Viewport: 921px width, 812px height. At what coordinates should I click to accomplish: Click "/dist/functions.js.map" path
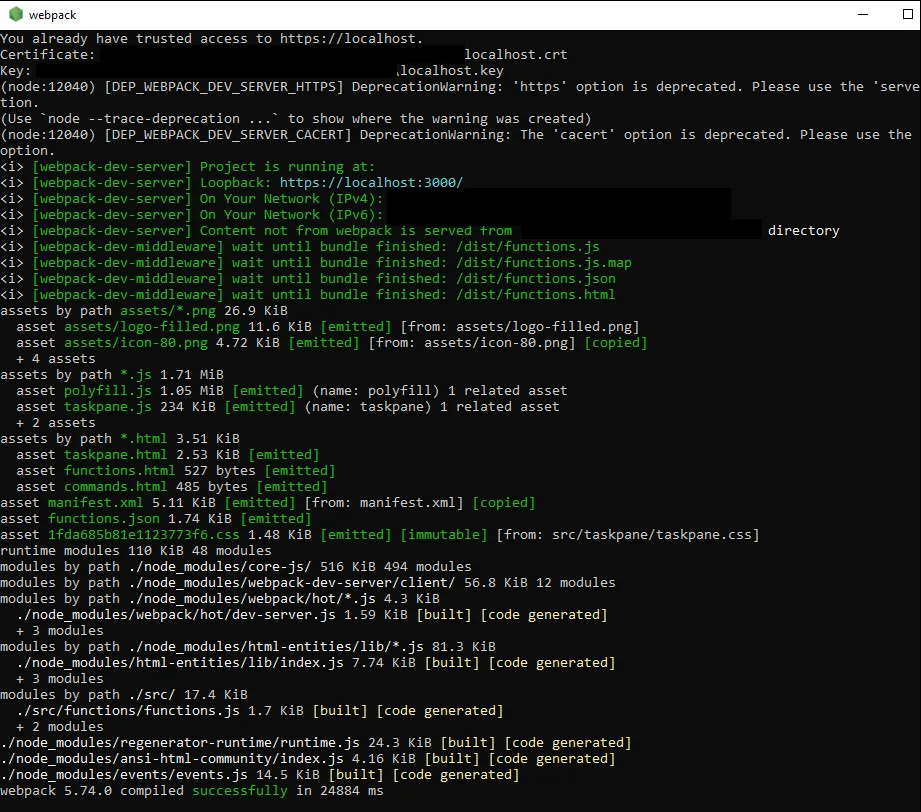tap(544, 263)
